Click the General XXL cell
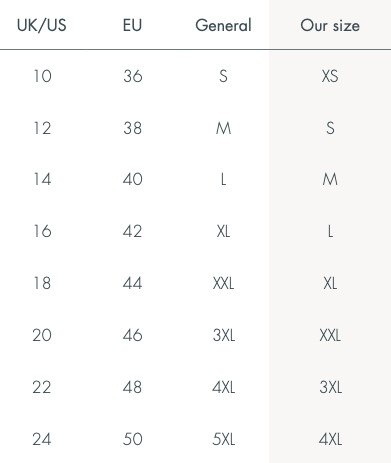Screen dimensions: 391x463 tap(223, 283)
